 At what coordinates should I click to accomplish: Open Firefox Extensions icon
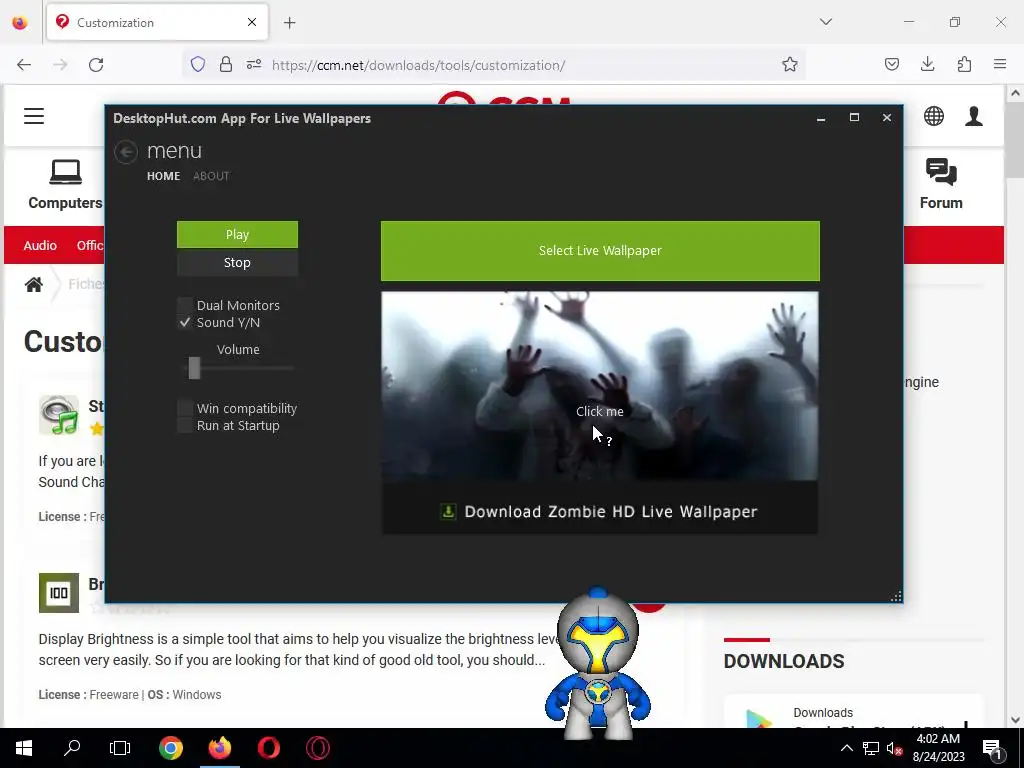click(964, 64)
